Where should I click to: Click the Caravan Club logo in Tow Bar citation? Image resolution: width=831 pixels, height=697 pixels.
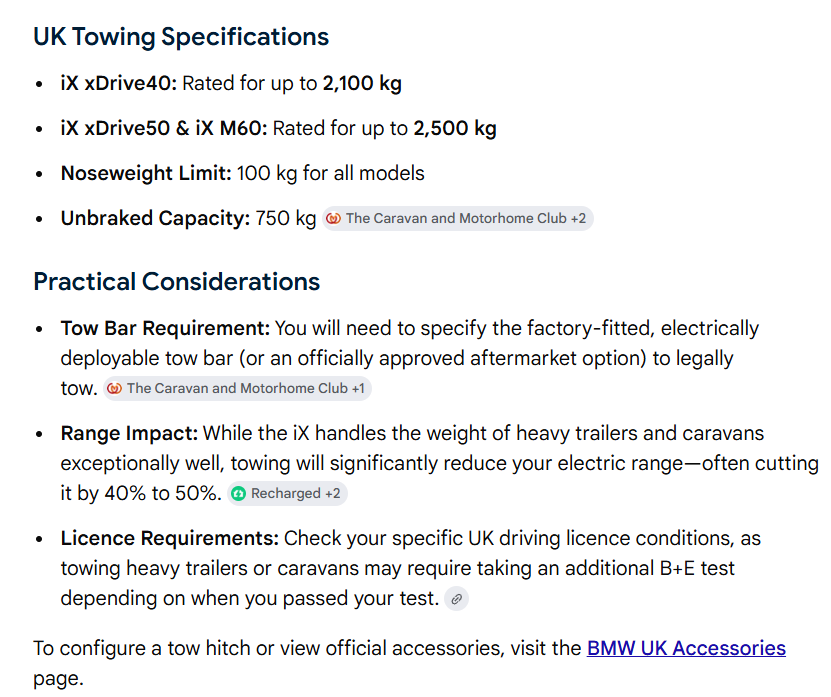click(114, 389)
